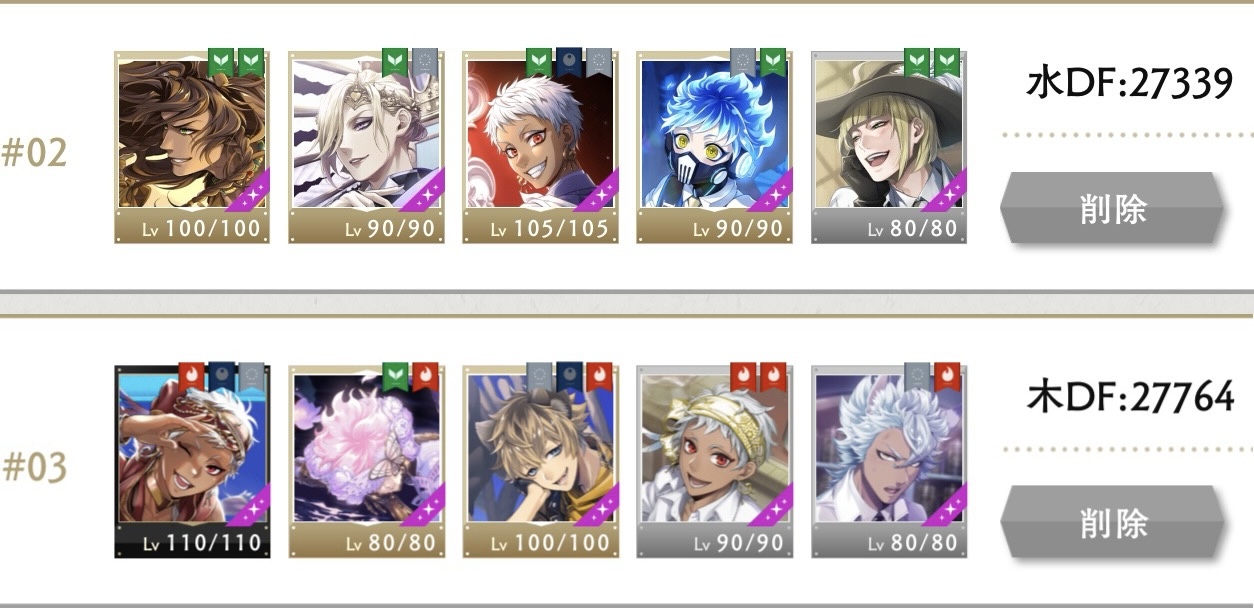Select the blue-haired gas mask character card
This screenshot has width=1254, height=608.
[x=714, y=147]
